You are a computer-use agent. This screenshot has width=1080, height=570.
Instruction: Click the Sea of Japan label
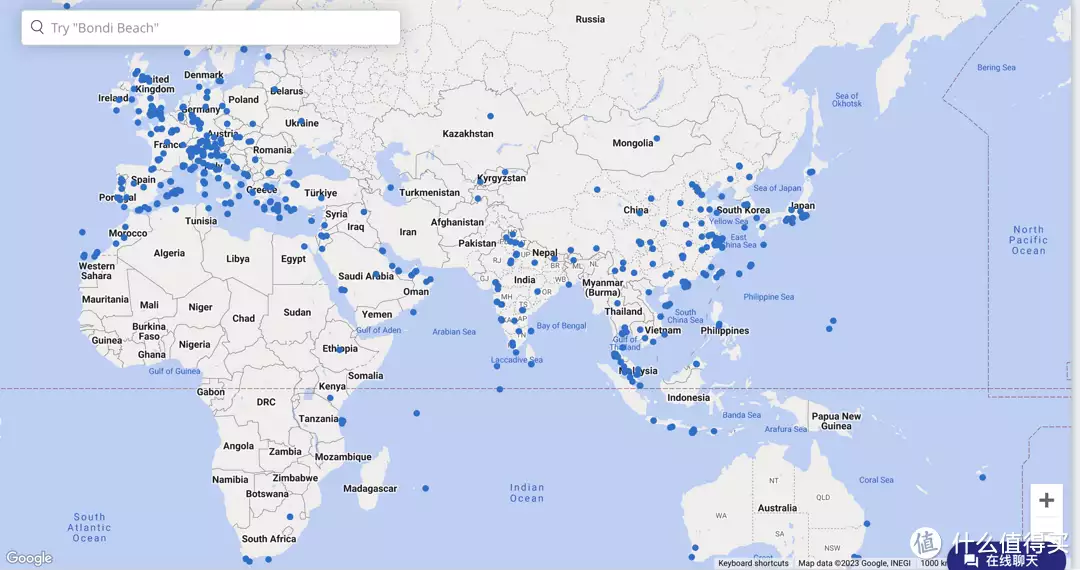tap(777, 188)
